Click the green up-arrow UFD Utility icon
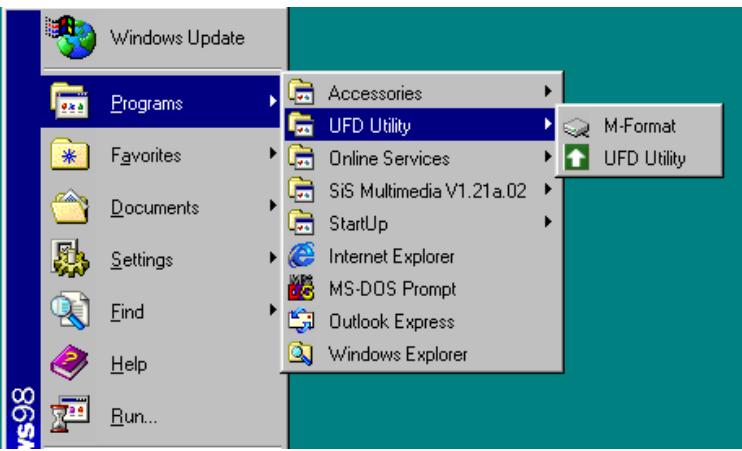Viewport: 742px width, 451px height. [x=576, y=158]
